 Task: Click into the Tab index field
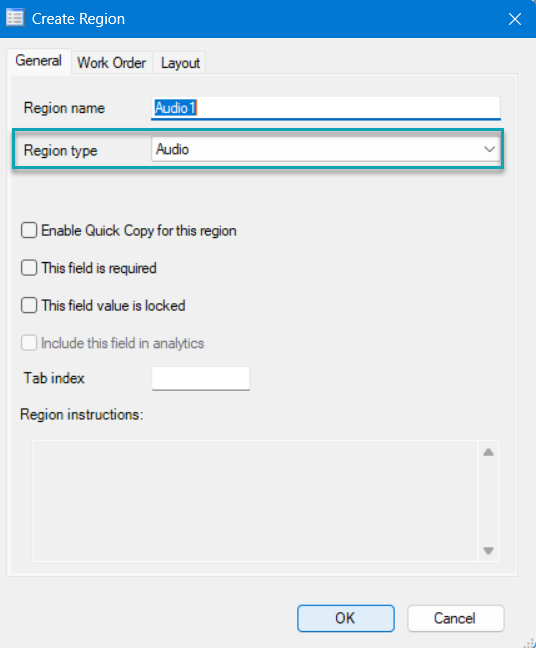point(201,378)
